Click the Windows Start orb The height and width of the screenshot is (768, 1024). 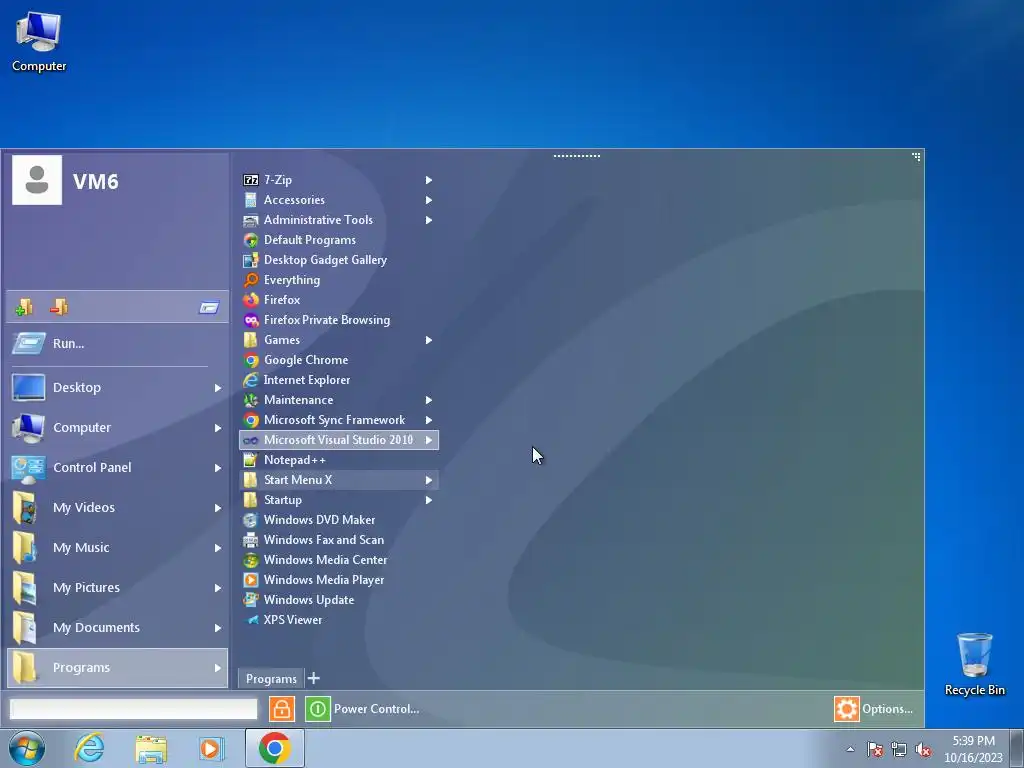pos(27,748)
